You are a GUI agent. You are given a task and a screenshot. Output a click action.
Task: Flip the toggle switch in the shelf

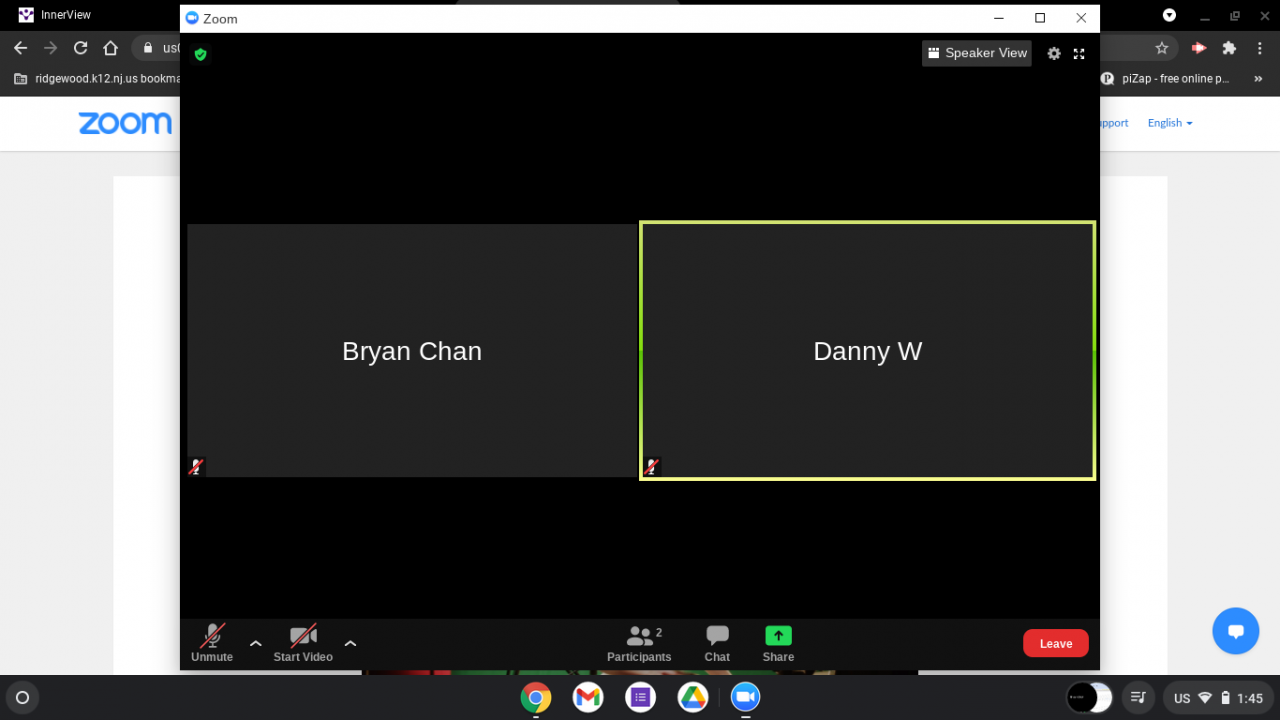[1089, 698]
